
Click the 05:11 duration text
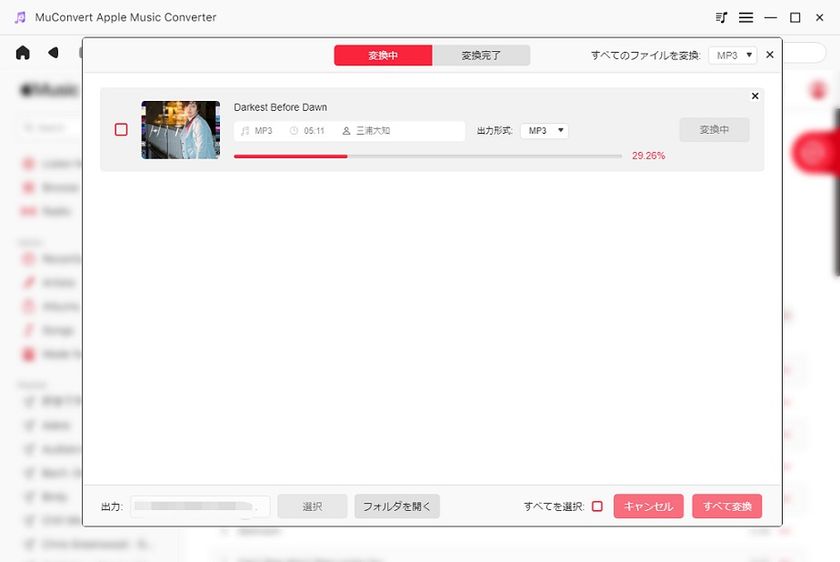click(x=314, y=131)
